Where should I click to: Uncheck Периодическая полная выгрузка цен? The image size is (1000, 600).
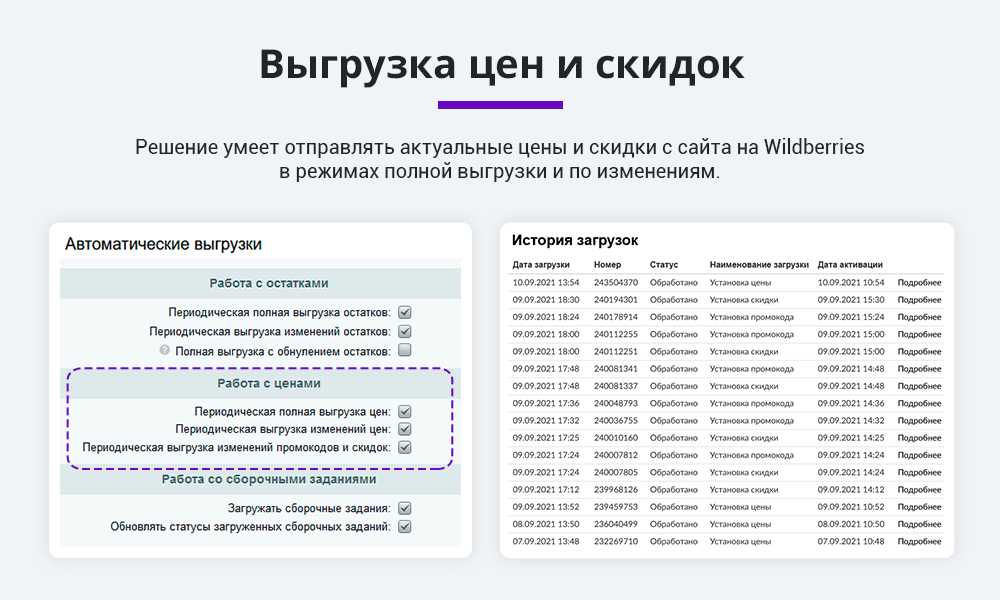(x=405, y=411)
